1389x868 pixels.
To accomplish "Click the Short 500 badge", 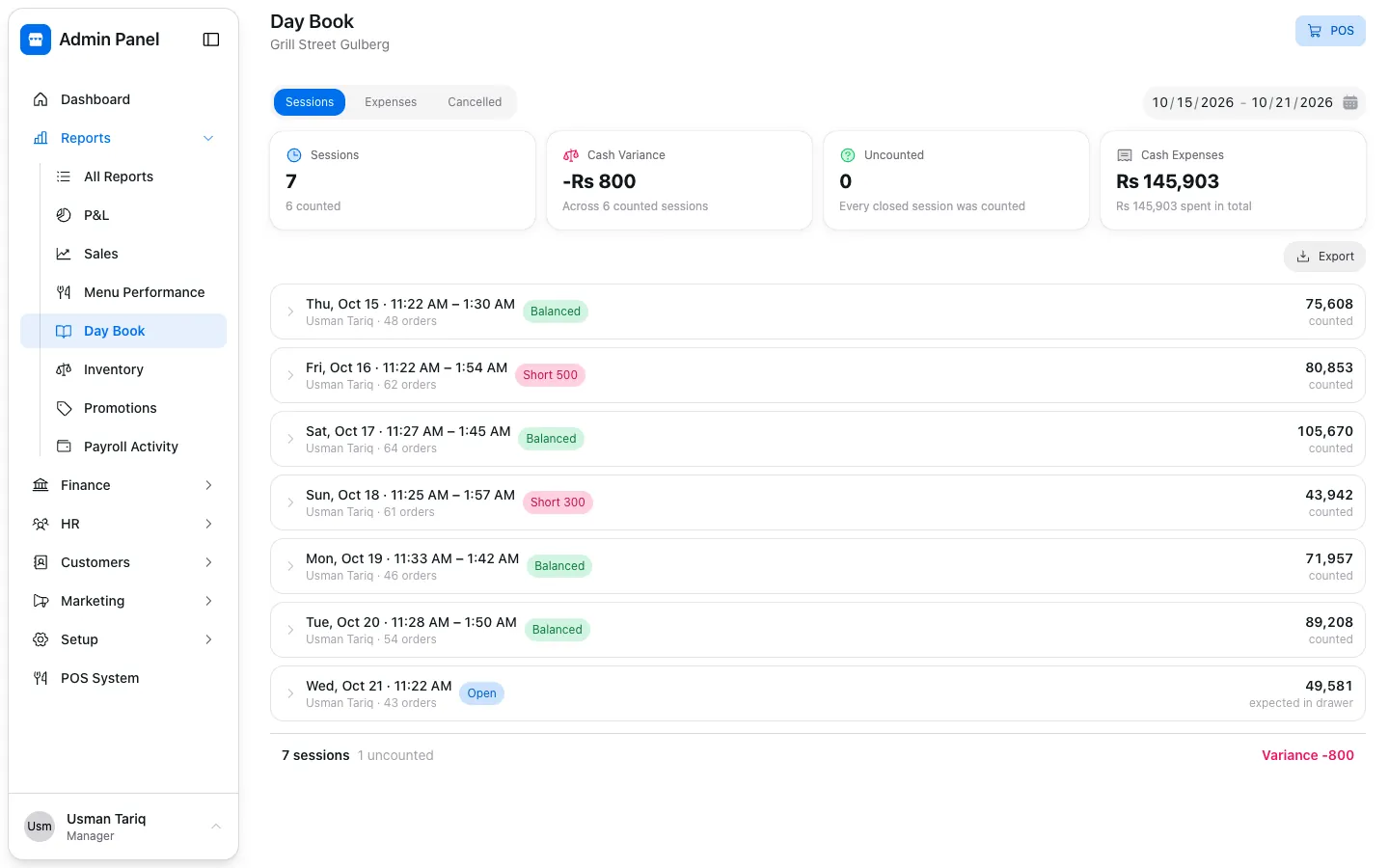I will (x=550, y=375).
